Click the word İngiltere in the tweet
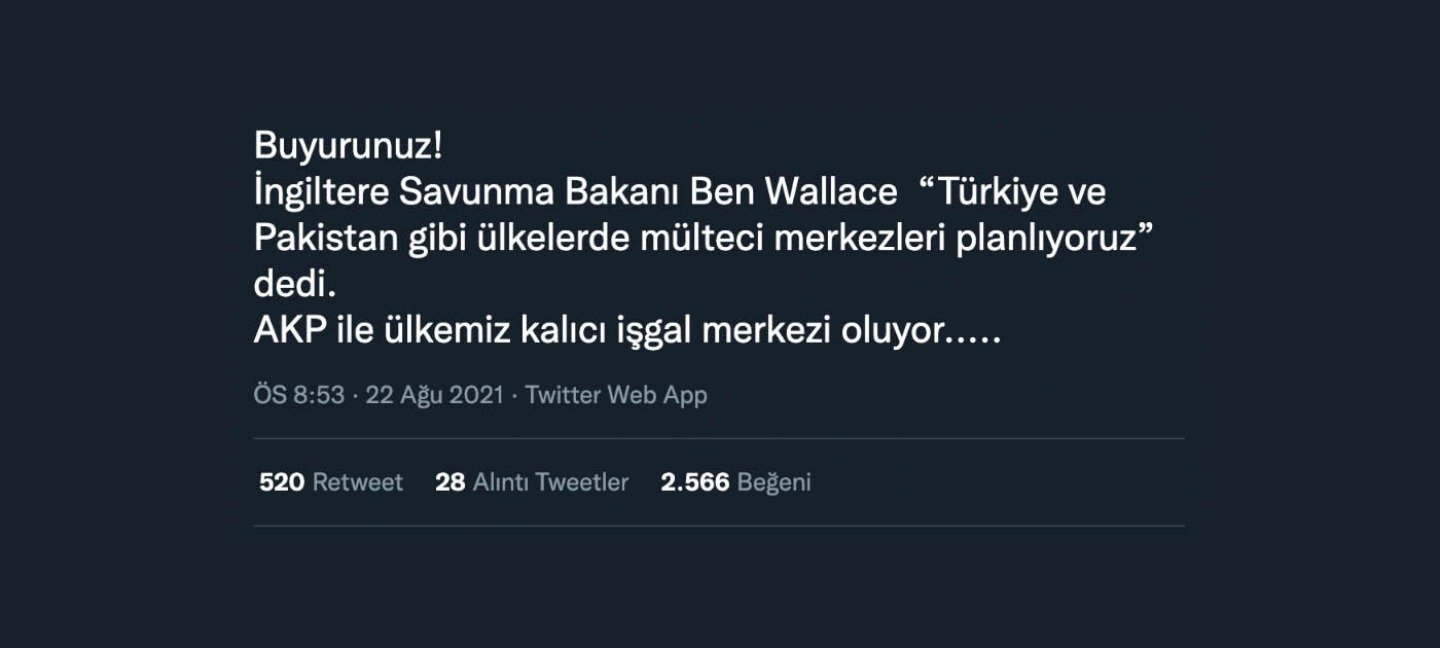 [321, 192]
